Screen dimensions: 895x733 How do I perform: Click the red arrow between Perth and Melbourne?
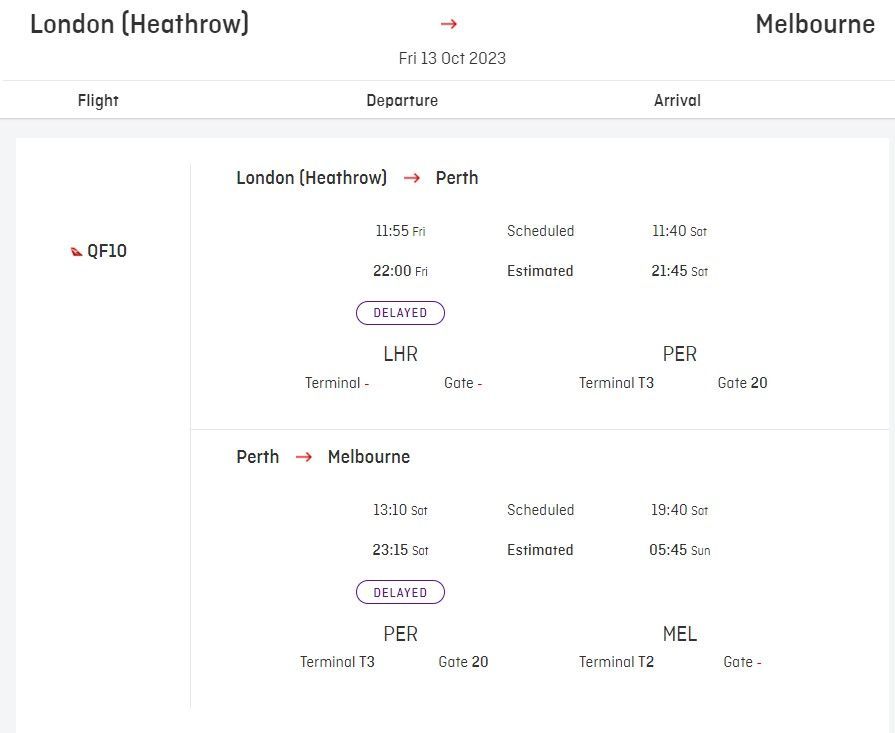304,457
